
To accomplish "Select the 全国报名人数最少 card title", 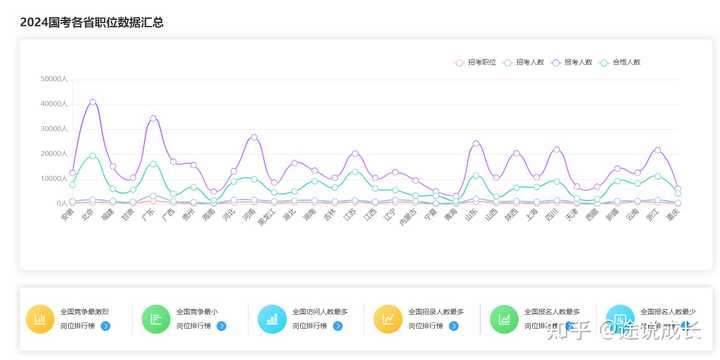I will coord(668,311).
